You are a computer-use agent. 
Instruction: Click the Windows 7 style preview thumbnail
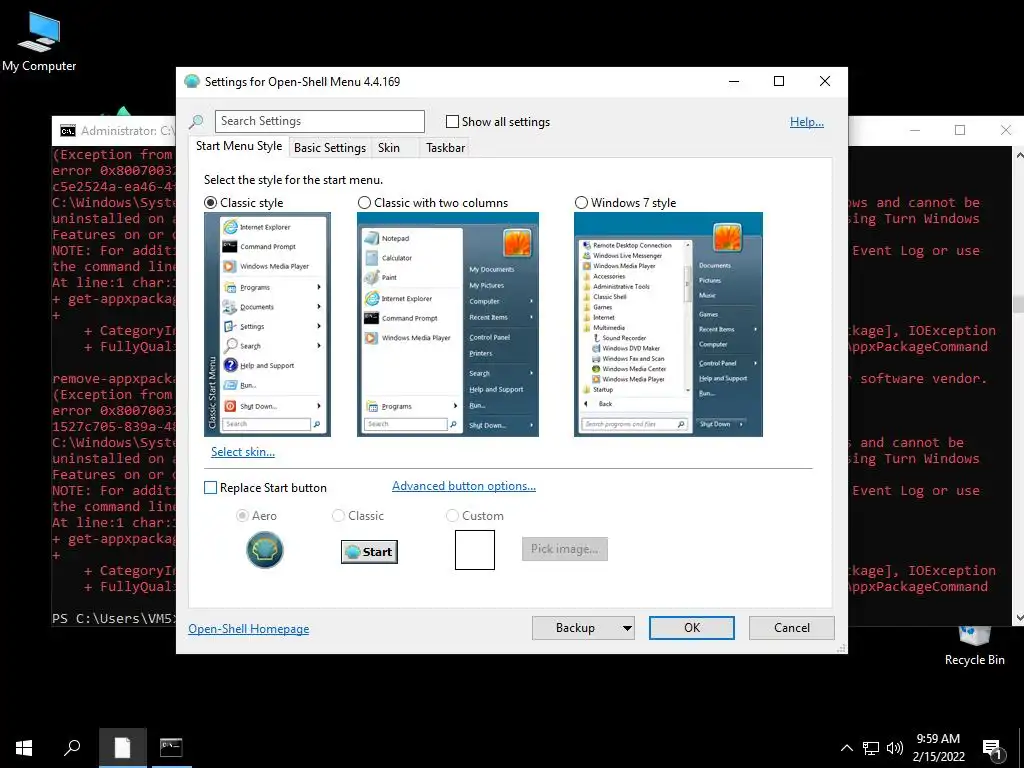pos(668,325)
